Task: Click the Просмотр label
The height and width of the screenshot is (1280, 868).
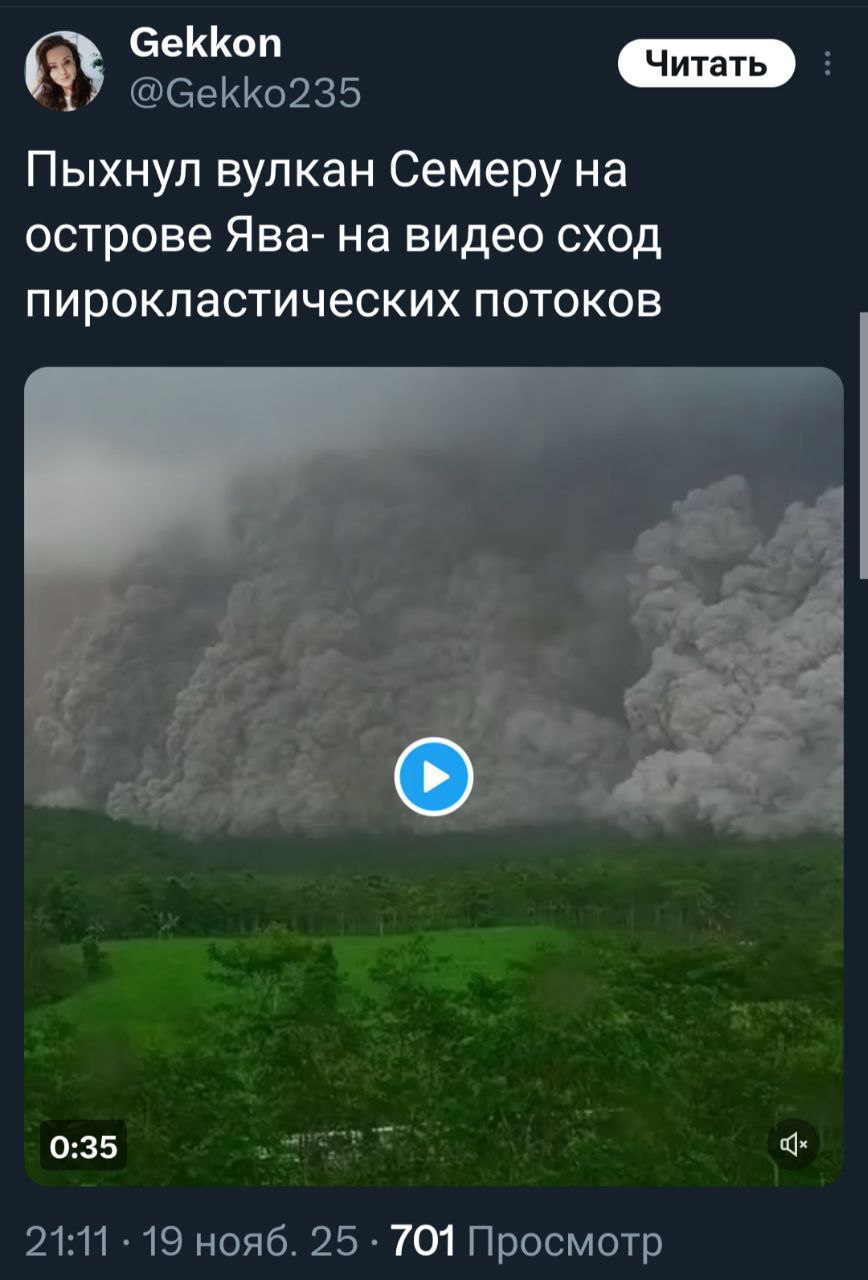Action: click(565, 1242)
